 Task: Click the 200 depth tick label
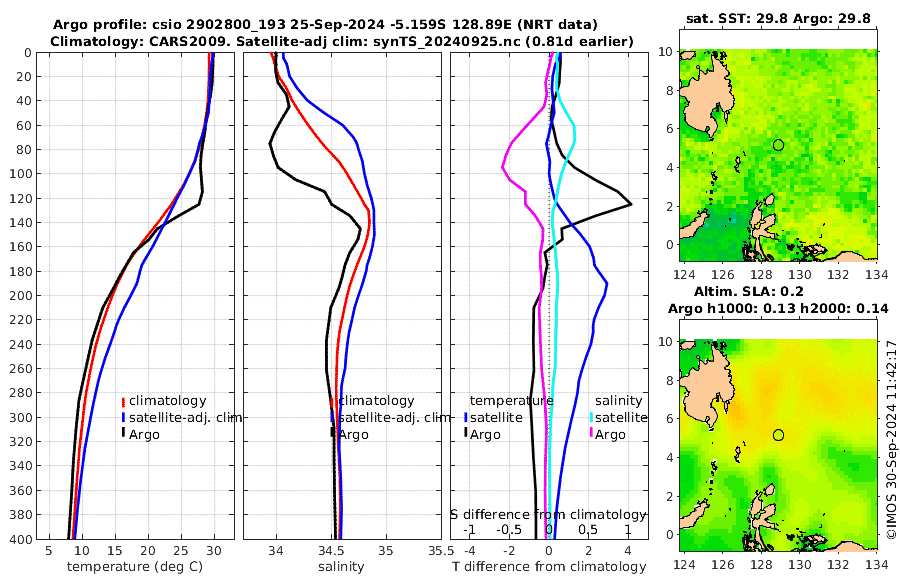20,295
